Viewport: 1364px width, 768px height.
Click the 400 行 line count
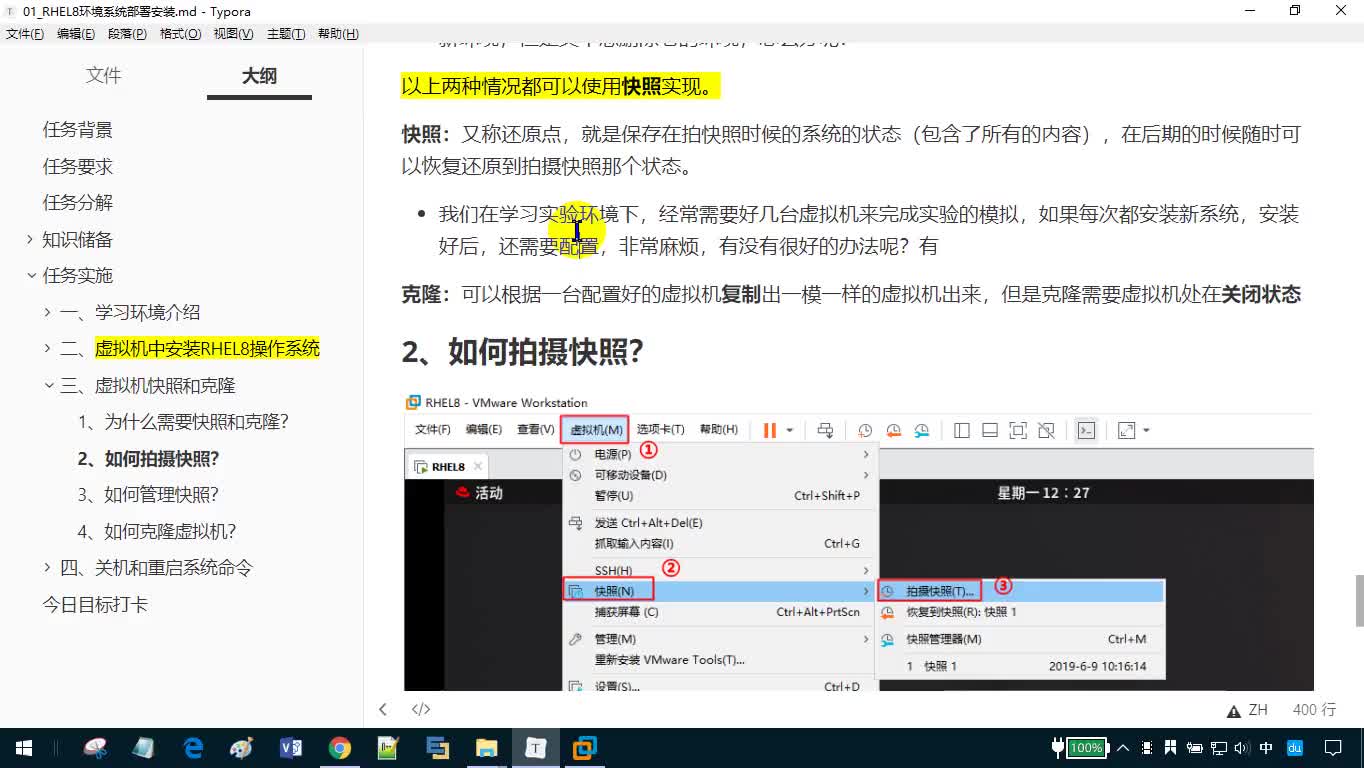tap(1314, 709)
